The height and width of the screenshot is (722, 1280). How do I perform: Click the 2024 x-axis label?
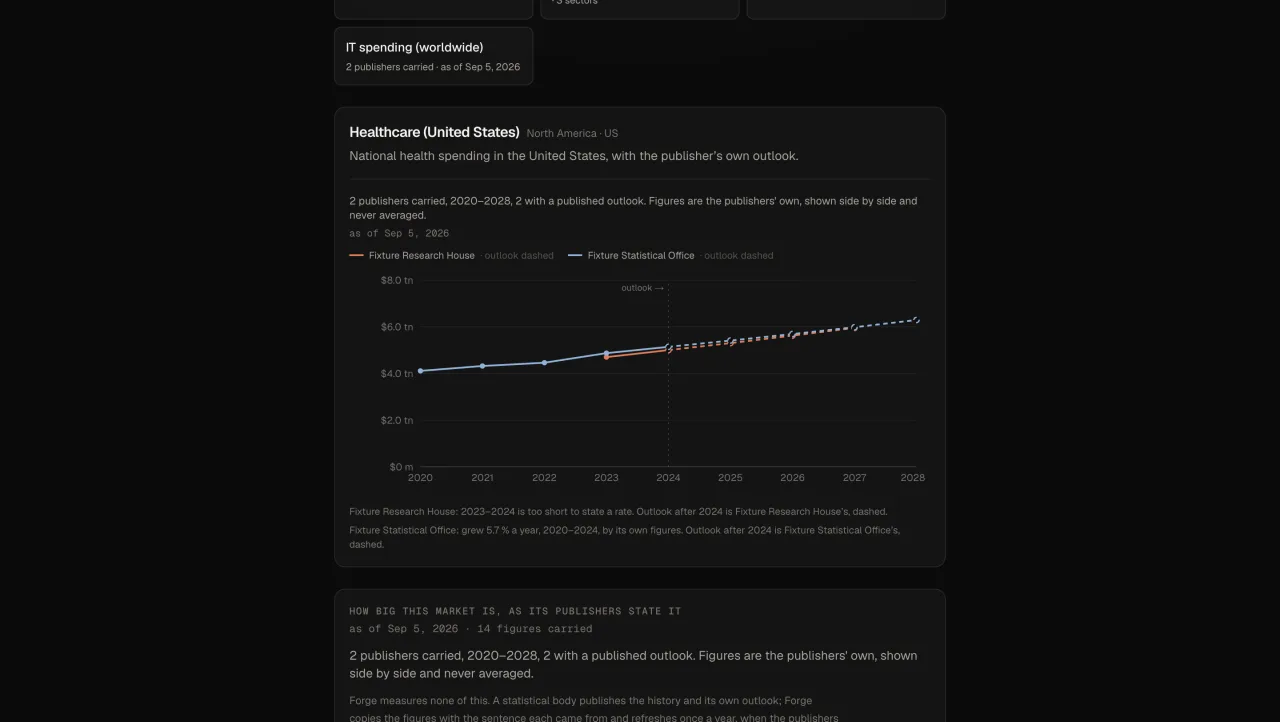coord(668,478)
